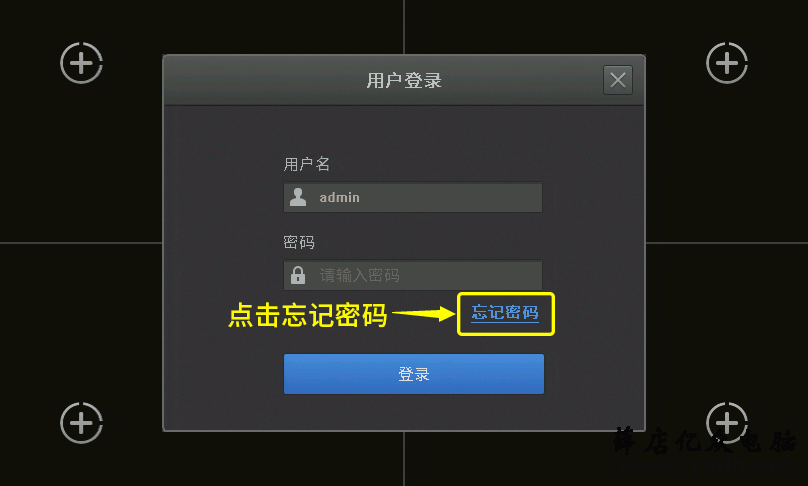808x486 pixels.
Task: Click the padlock icon in password field
Action: (298, 275)
